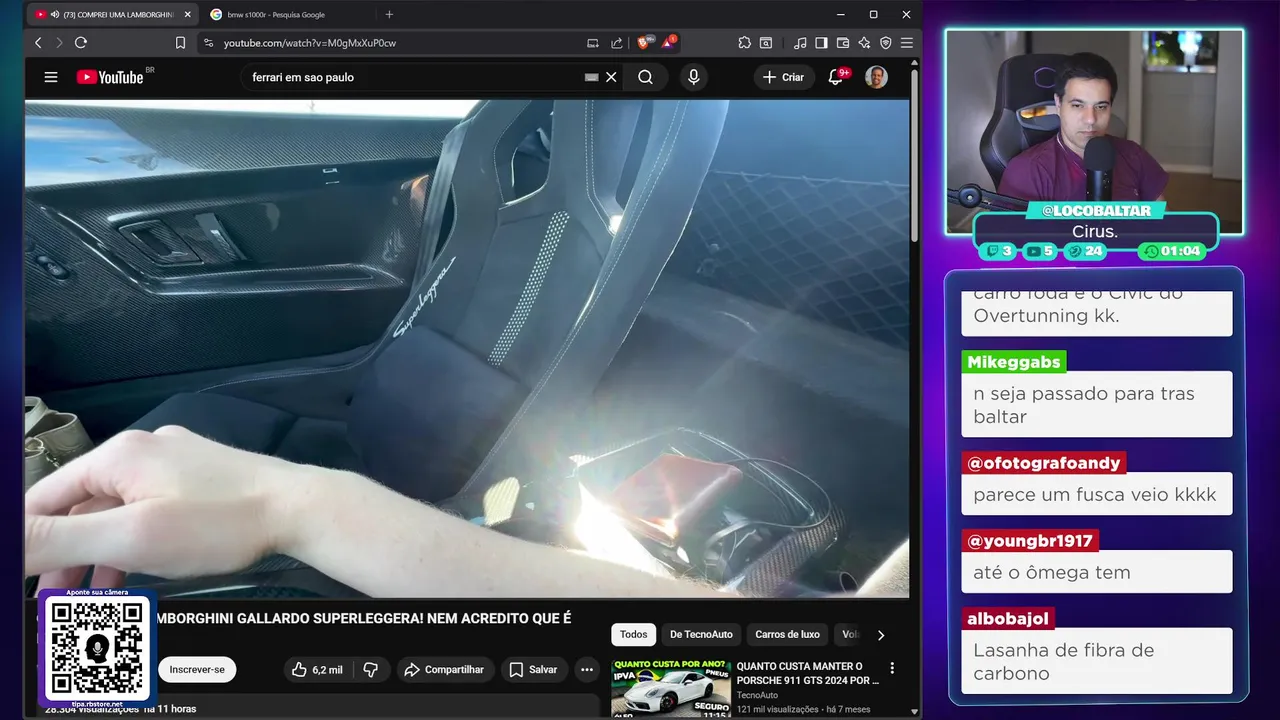Dislike the video with thumbs down
This screenshot has height=720, width=1280.
coord(370,669)
